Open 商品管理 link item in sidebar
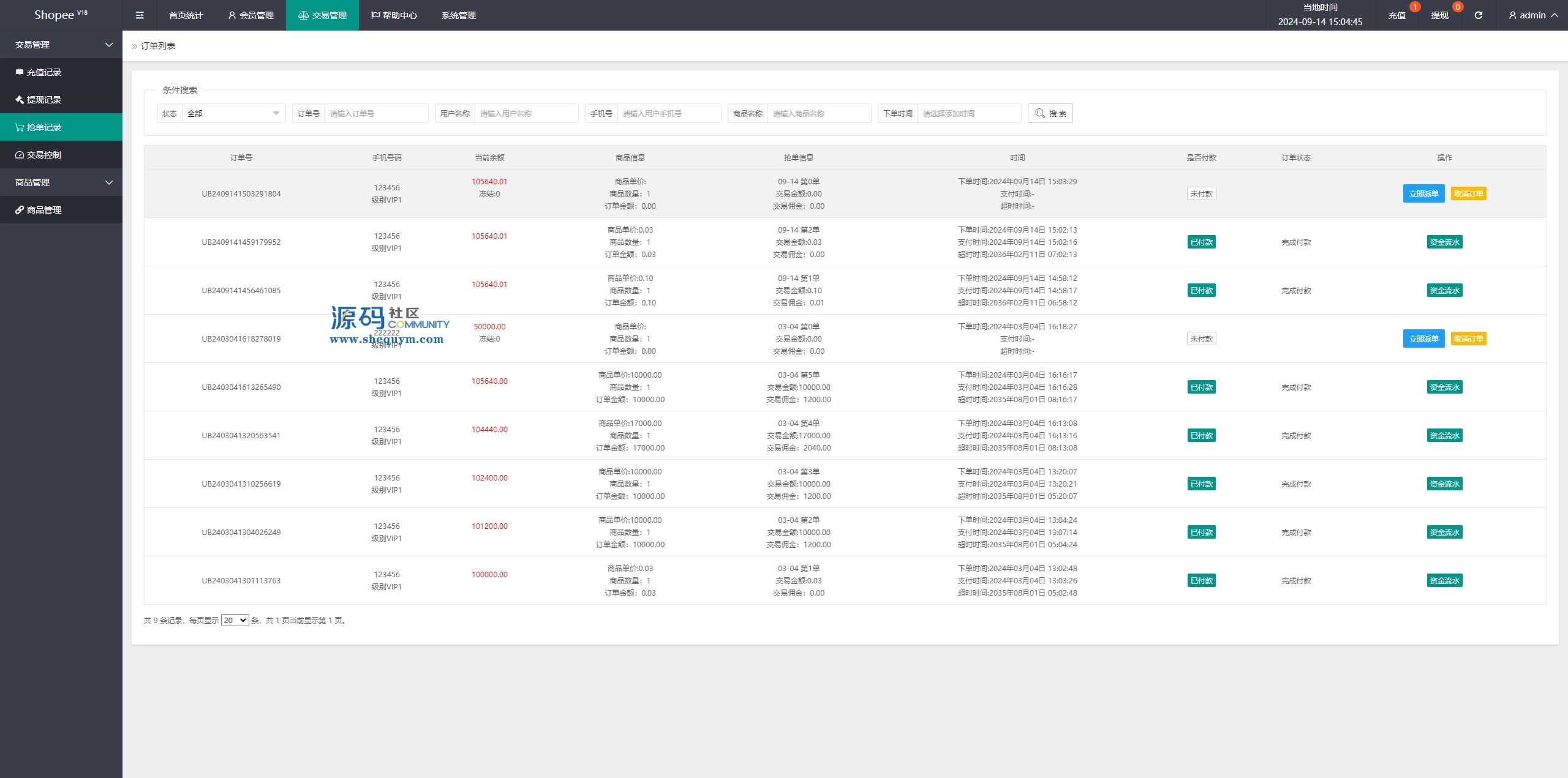 (x=44, y=210)
